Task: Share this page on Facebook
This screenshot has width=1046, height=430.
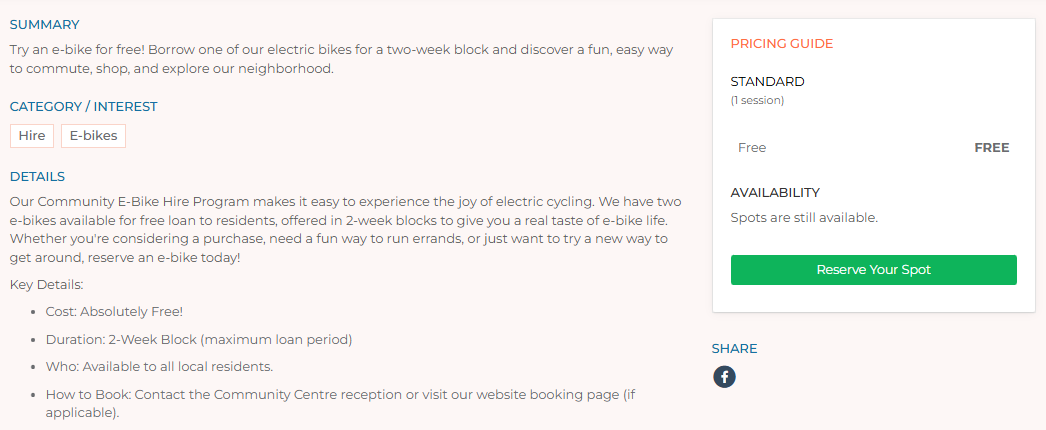Action: click(724, 377)
